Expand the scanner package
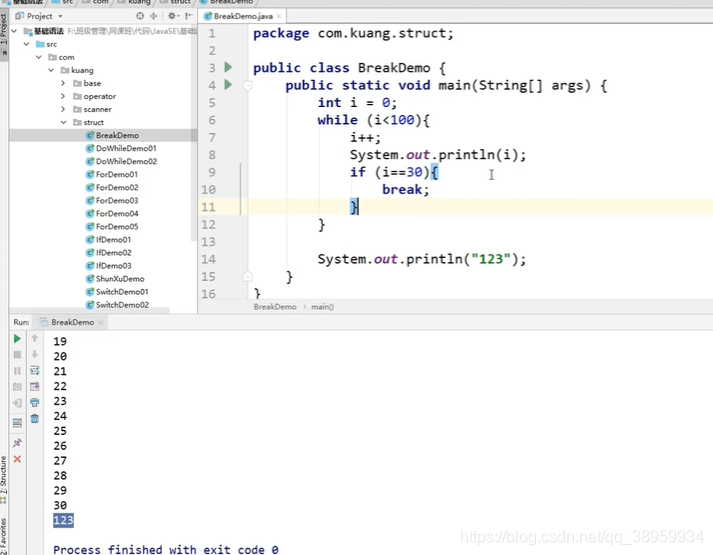This screenshot has height=555, width=713. coord(63,109)
